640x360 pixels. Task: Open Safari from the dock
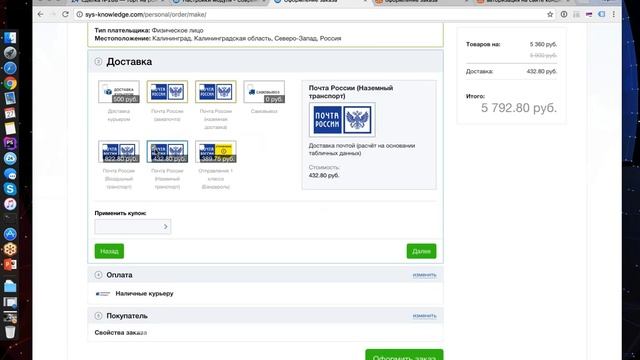(10, 68)
